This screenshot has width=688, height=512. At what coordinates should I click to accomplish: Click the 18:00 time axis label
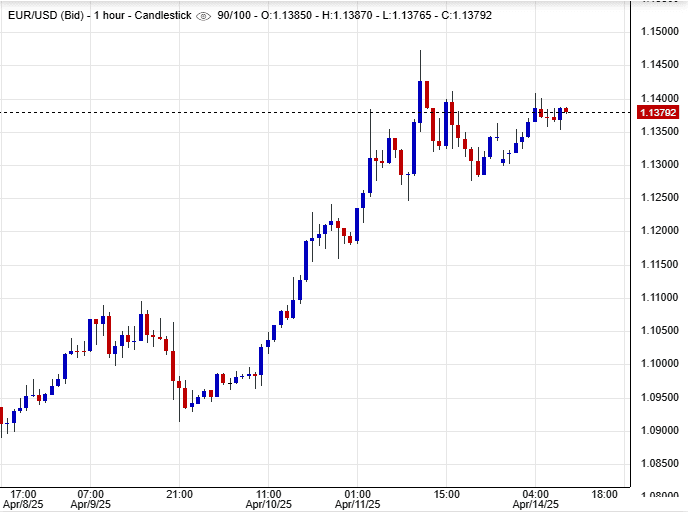pyautogui.click(x=604, y=494)
